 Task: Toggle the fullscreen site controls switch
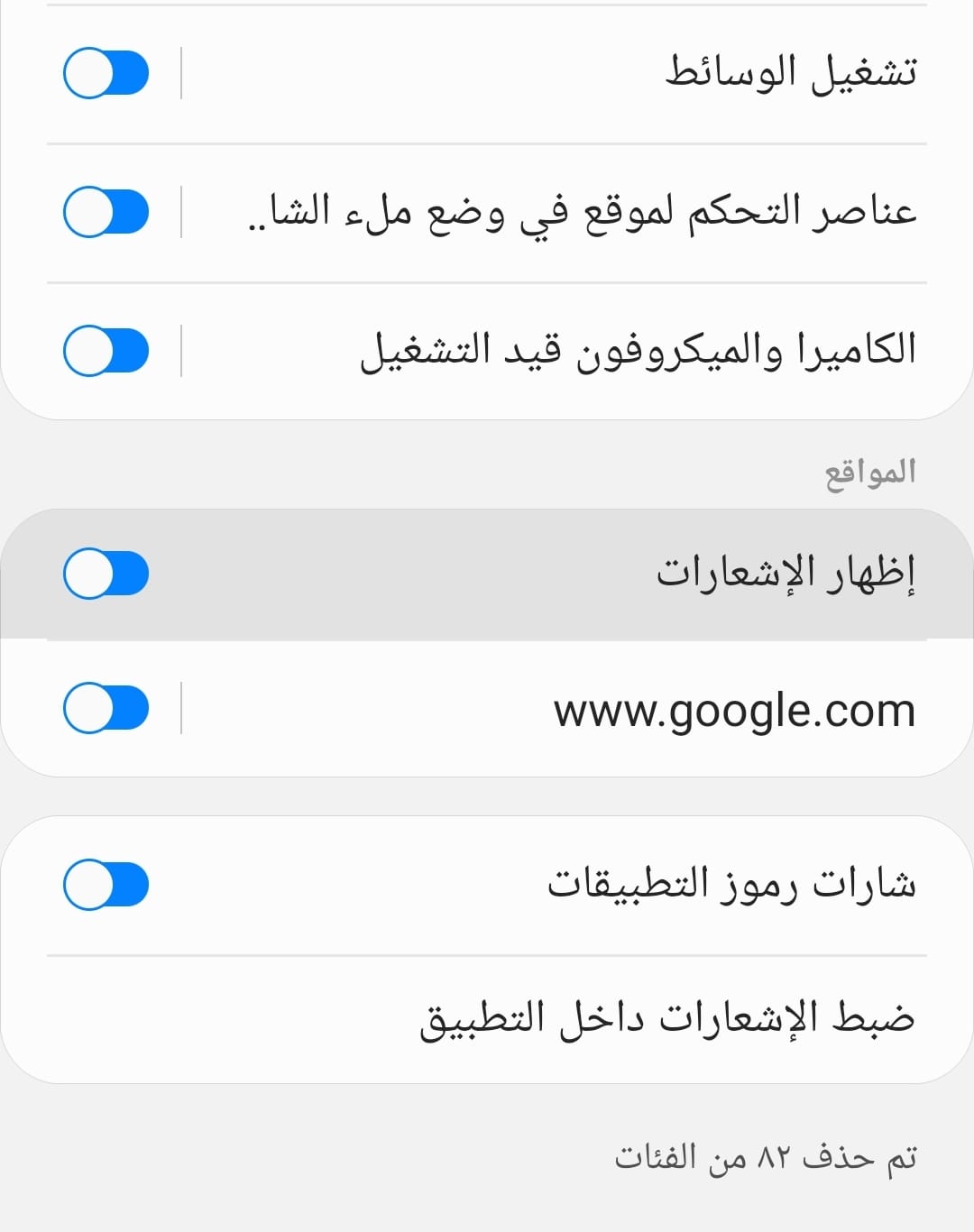[106, 212]
